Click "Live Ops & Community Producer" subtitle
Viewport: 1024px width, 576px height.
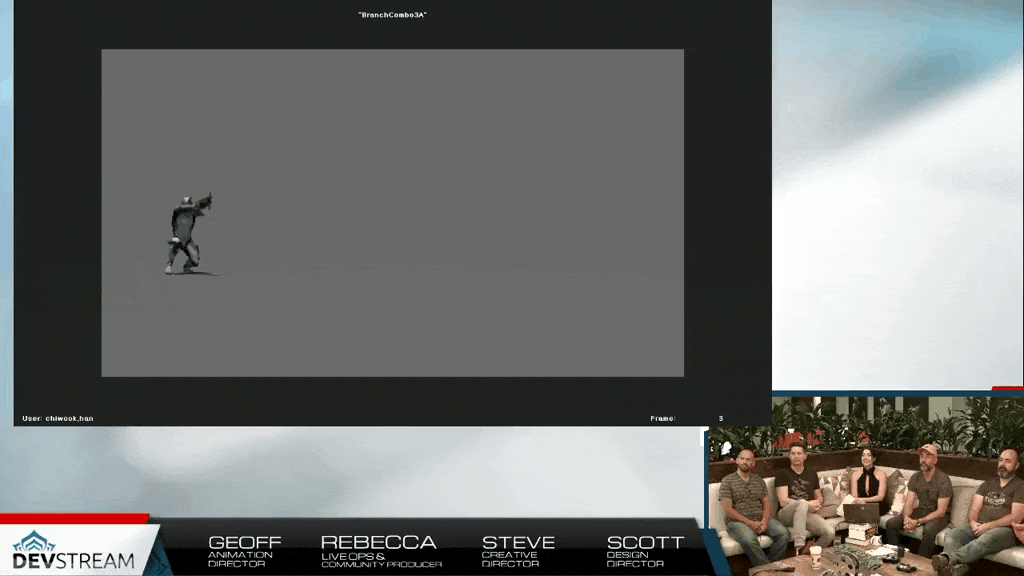[x=380, y=560]
